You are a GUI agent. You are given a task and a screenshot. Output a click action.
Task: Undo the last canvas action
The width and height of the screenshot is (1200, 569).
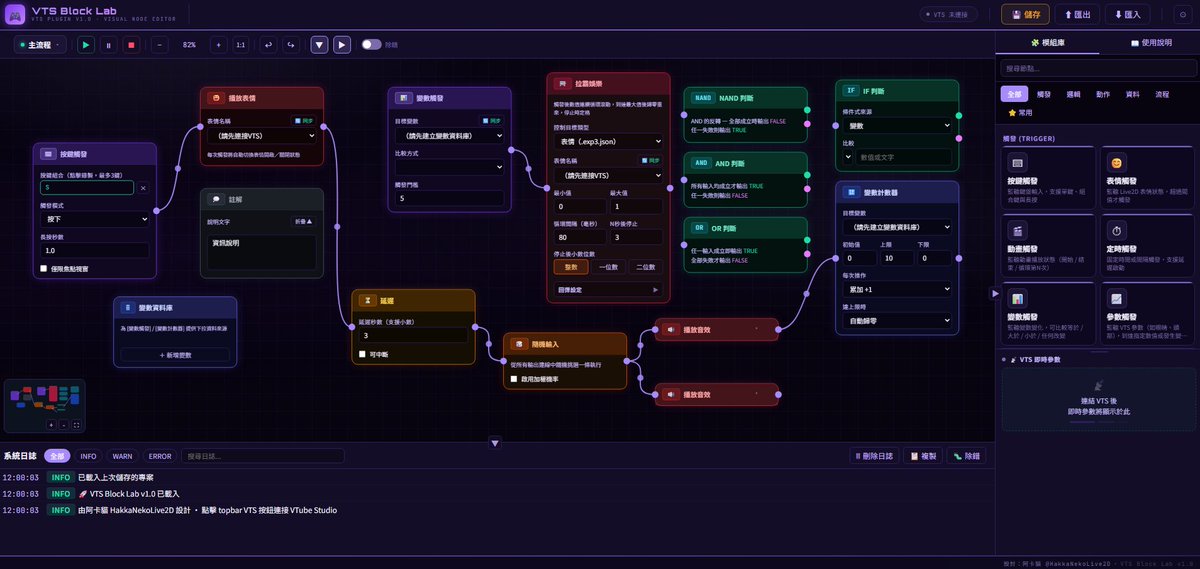pos(268,45)
